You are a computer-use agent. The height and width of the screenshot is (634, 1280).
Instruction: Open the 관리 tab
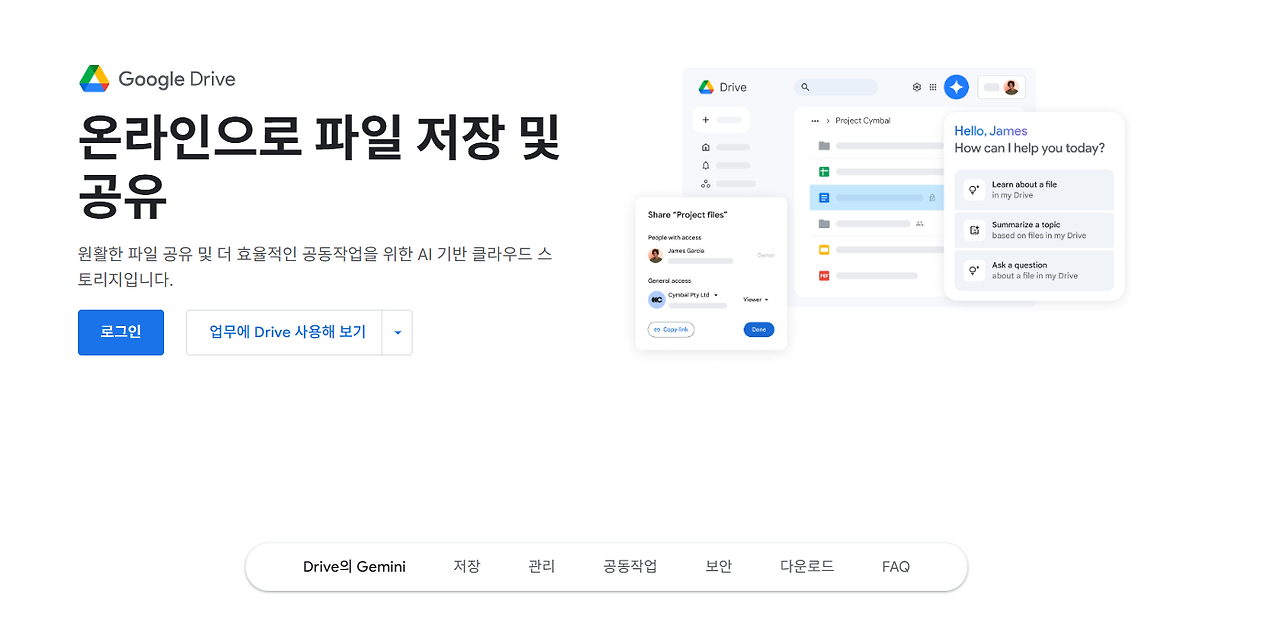[x=542, y=566]
